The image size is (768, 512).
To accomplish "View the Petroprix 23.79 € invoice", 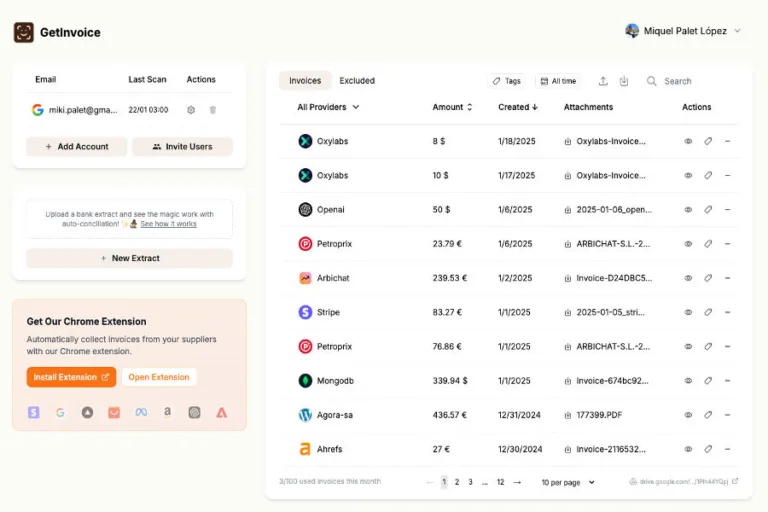I will point(688,244).
